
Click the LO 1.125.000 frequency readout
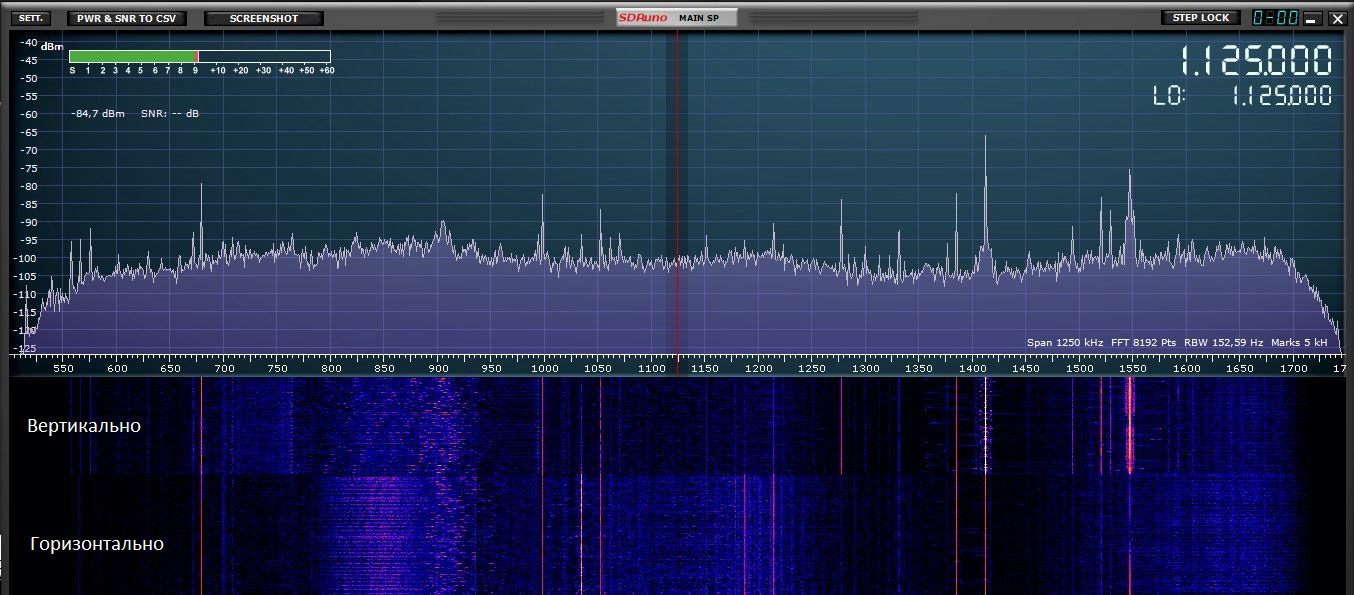pyautogui.click(x=1243, y=96)
